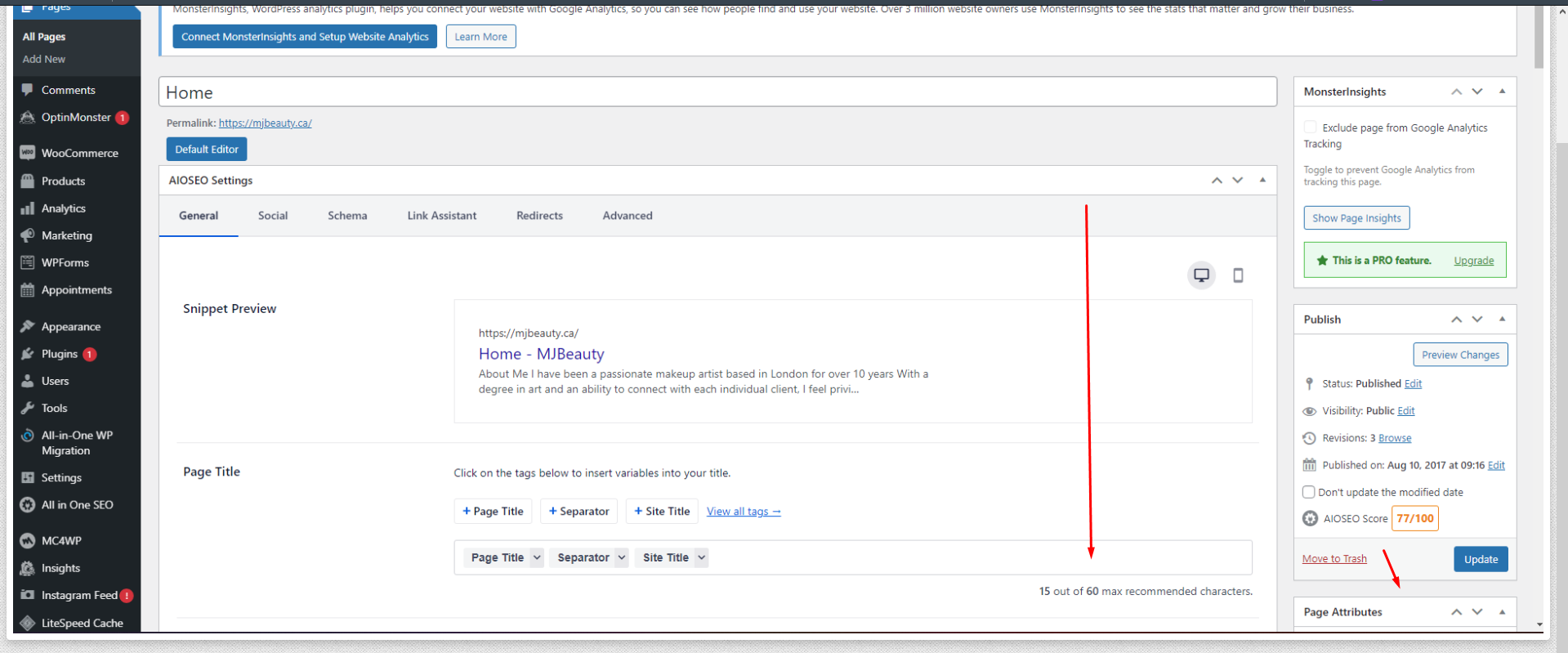Viewport: 1568px width, 653px height.
Task: Click the Plugins update count badge
Action: click(x=90, y=355)
